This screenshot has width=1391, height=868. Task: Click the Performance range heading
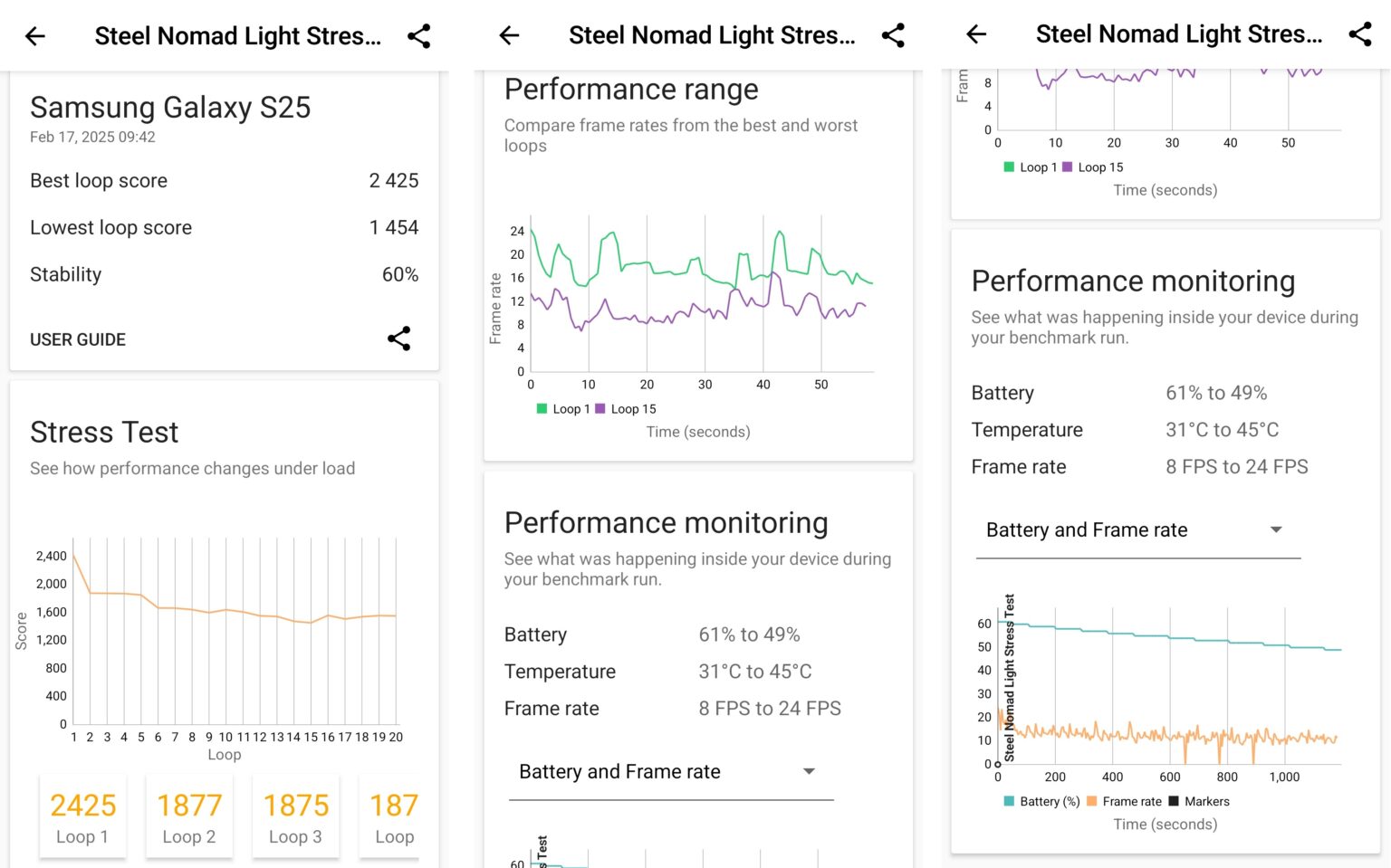(631, 90)
